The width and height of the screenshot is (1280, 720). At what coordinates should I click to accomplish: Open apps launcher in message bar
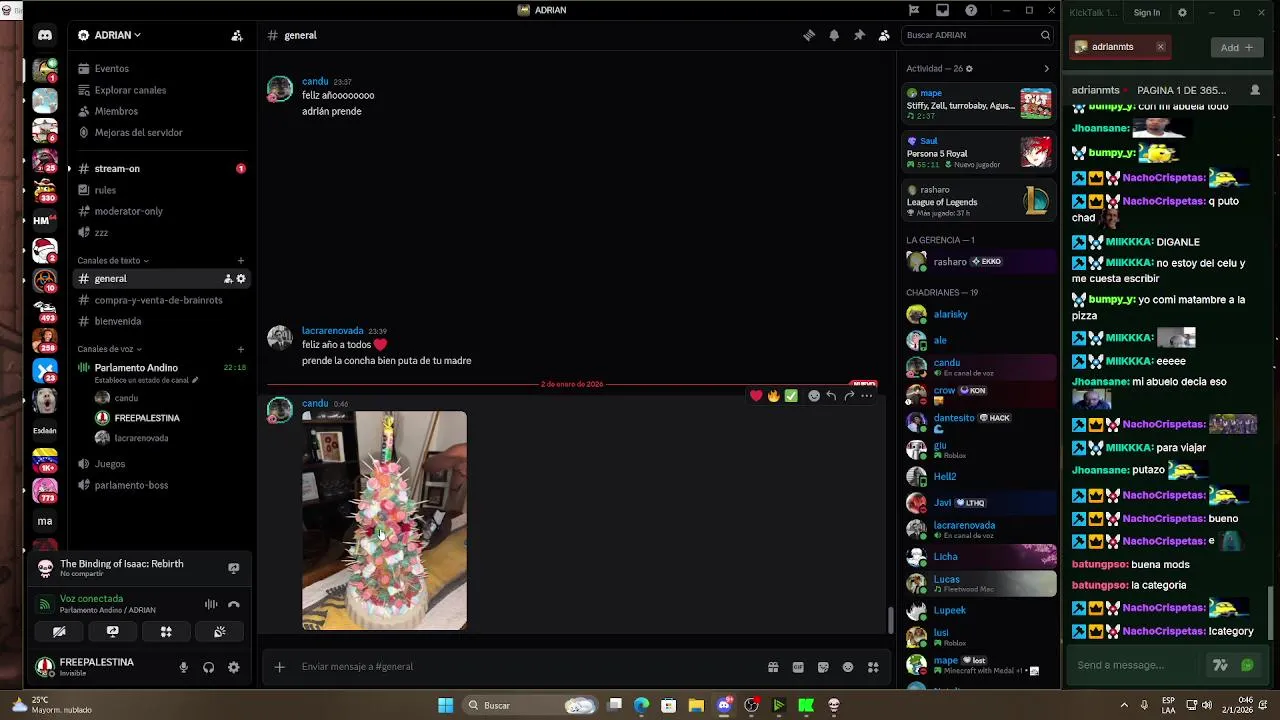point(873,667)
